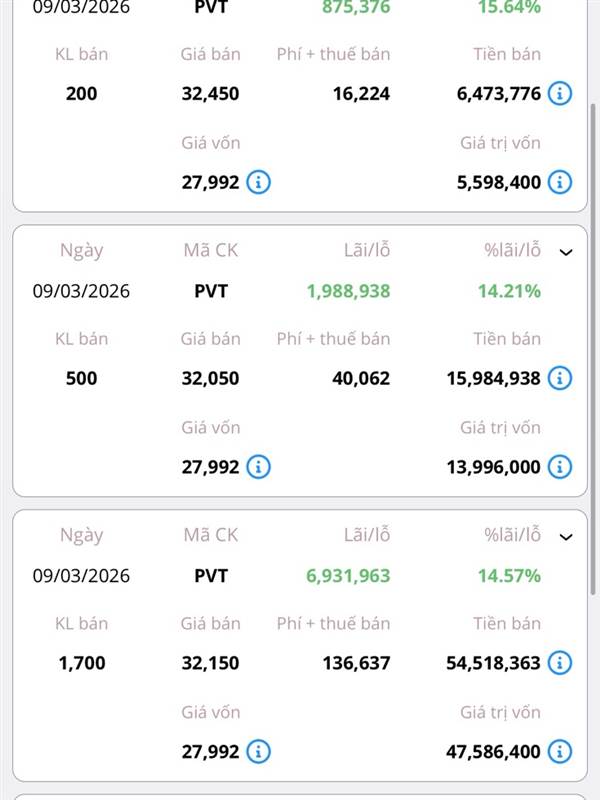The width and height of the screenshot is (600, 800).
Task: Open info icon beside cost value 47,586,400
Action: (560, 751)
